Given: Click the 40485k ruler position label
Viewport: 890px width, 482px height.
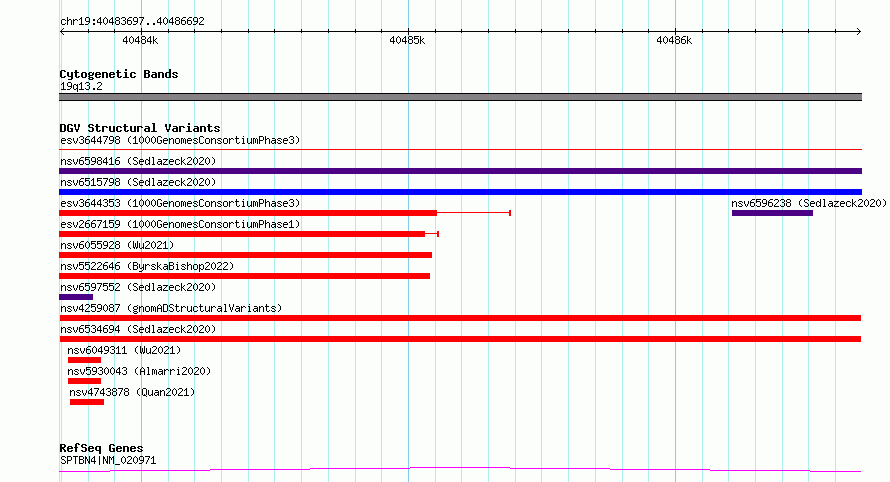Looking at the screenshot, I should [x=407, y=40].
